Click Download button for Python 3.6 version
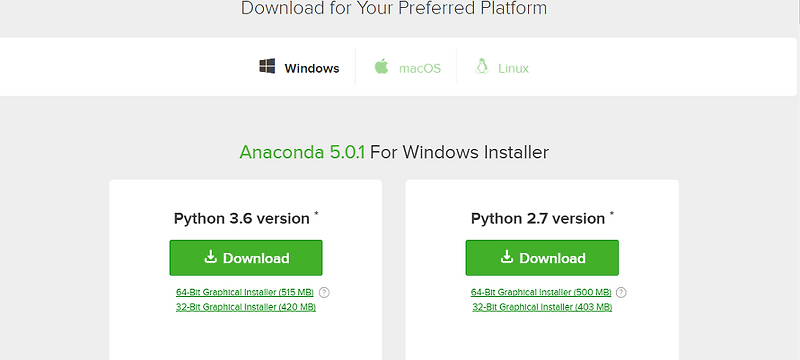 246,258
